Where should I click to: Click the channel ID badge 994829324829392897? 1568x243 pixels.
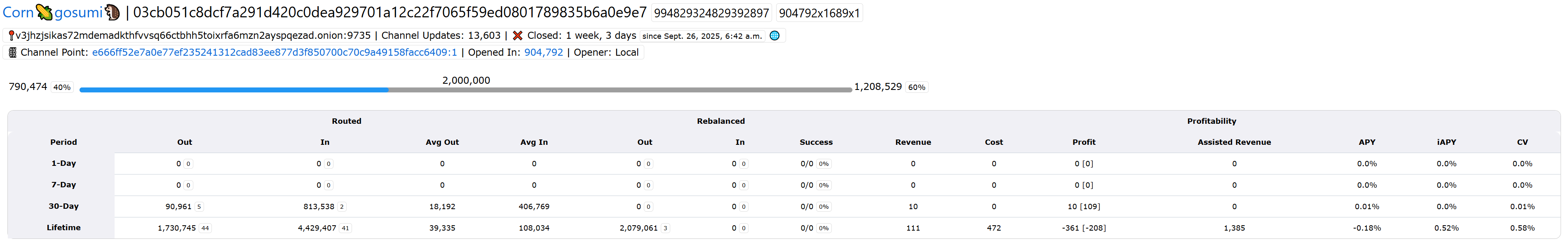pyautogui.click(x=711, y=13)
